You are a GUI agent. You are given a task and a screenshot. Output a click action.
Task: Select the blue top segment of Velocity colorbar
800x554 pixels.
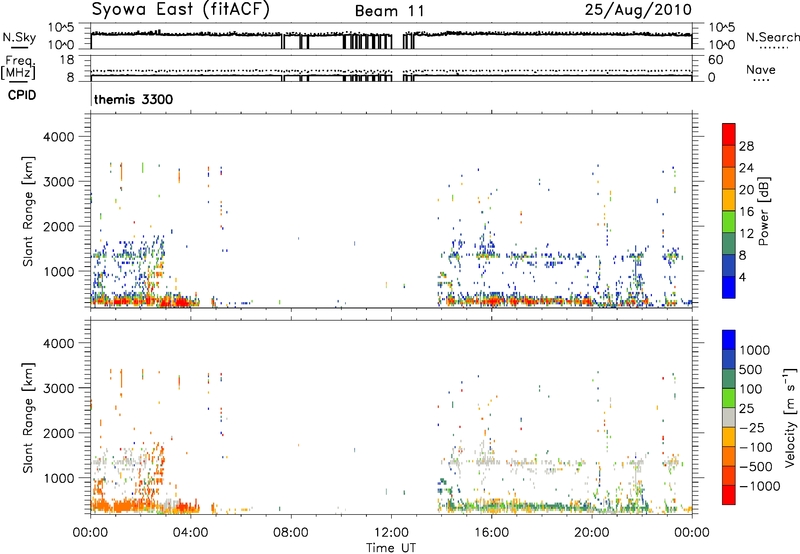coord(729,340)
